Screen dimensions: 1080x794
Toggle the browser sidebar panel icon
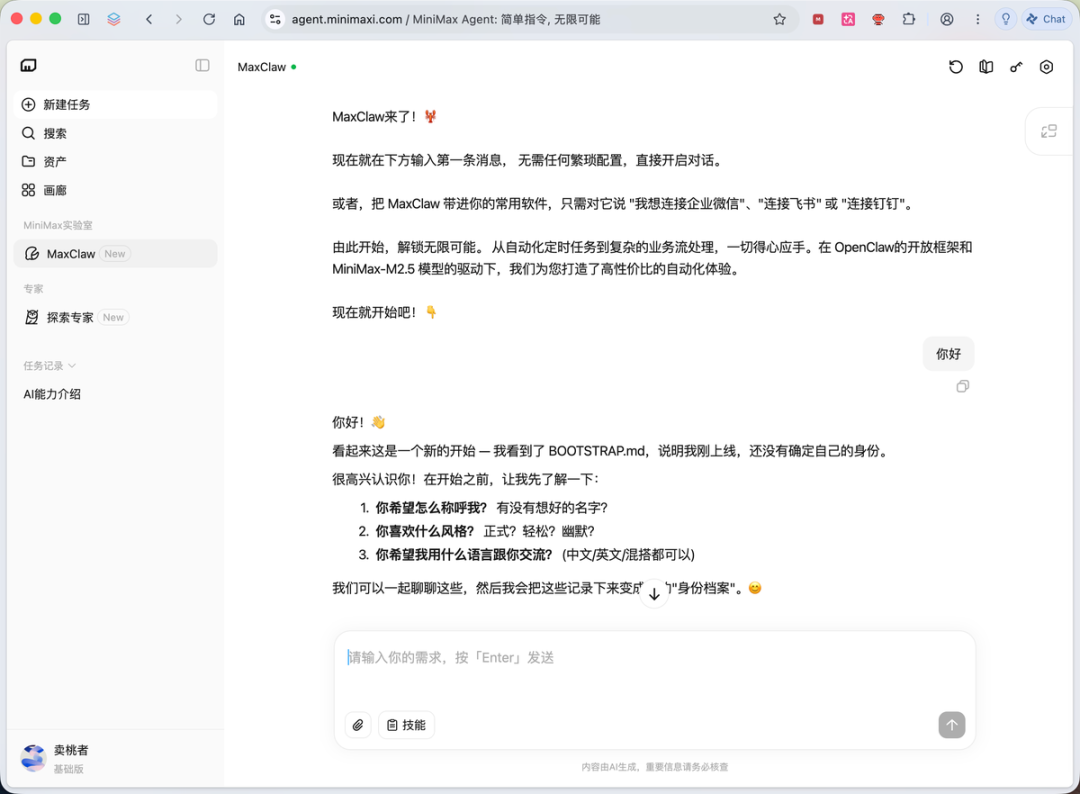click(x=83, y=19)
